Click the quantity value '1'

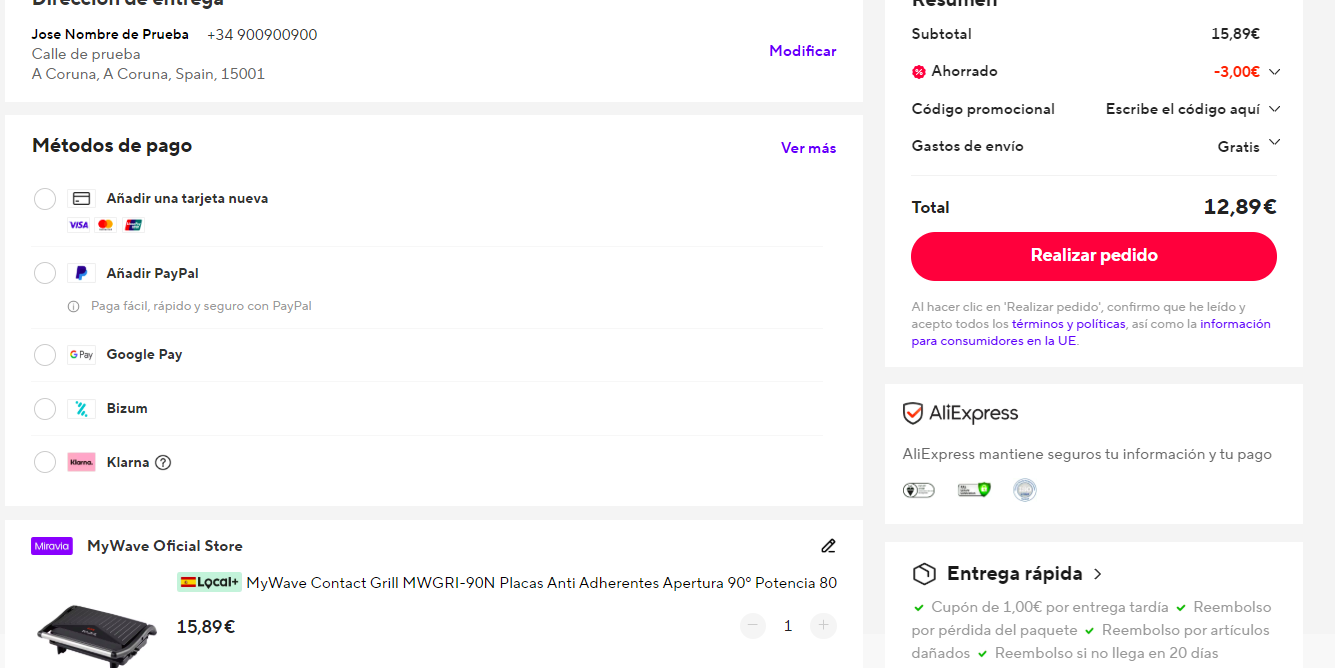(x=788, y=626)
